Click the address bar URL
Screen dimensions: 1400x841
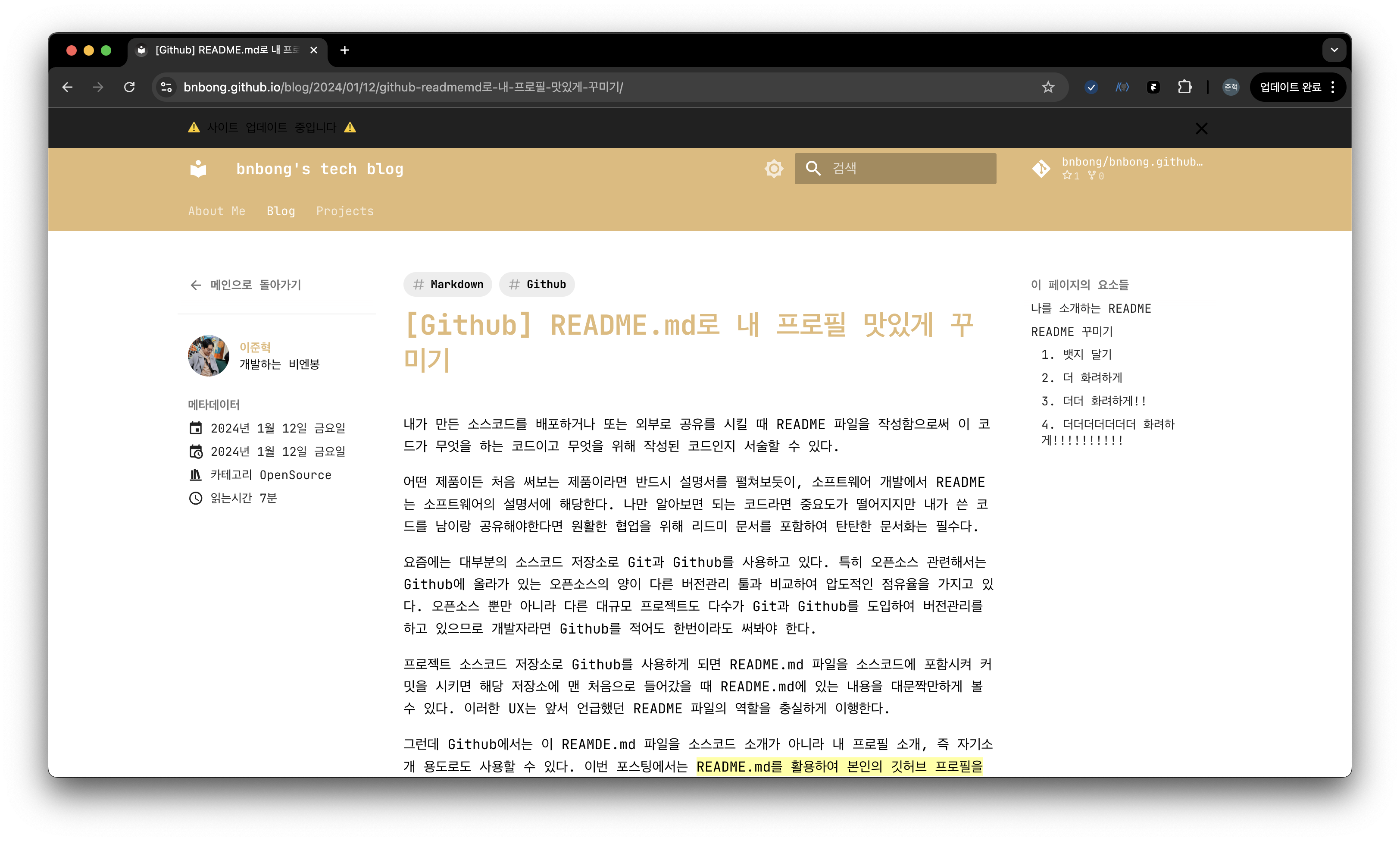(403, 87)
